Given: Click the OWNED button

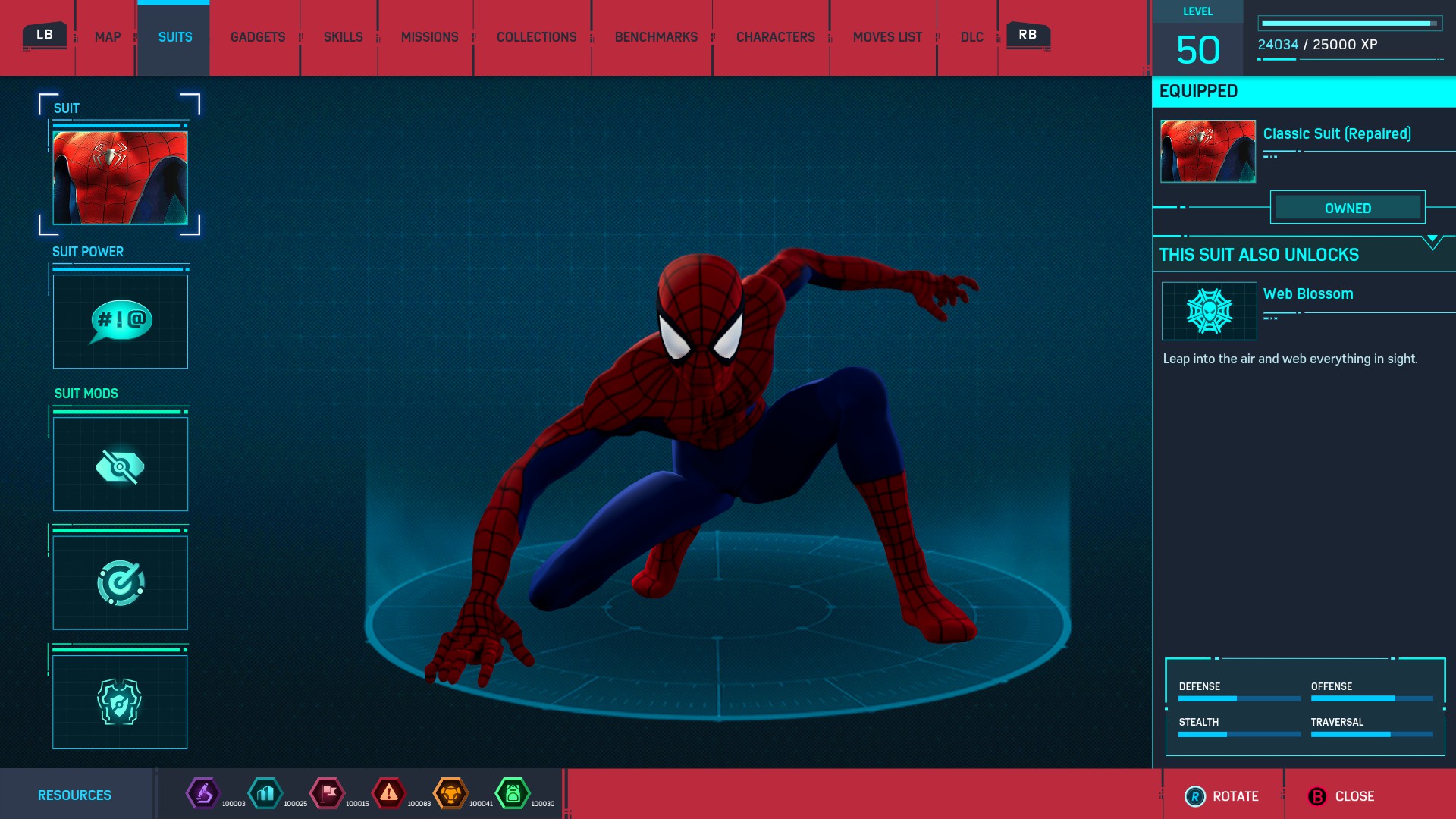Looking at the screenshot, I should click(x=1348, y=208).
